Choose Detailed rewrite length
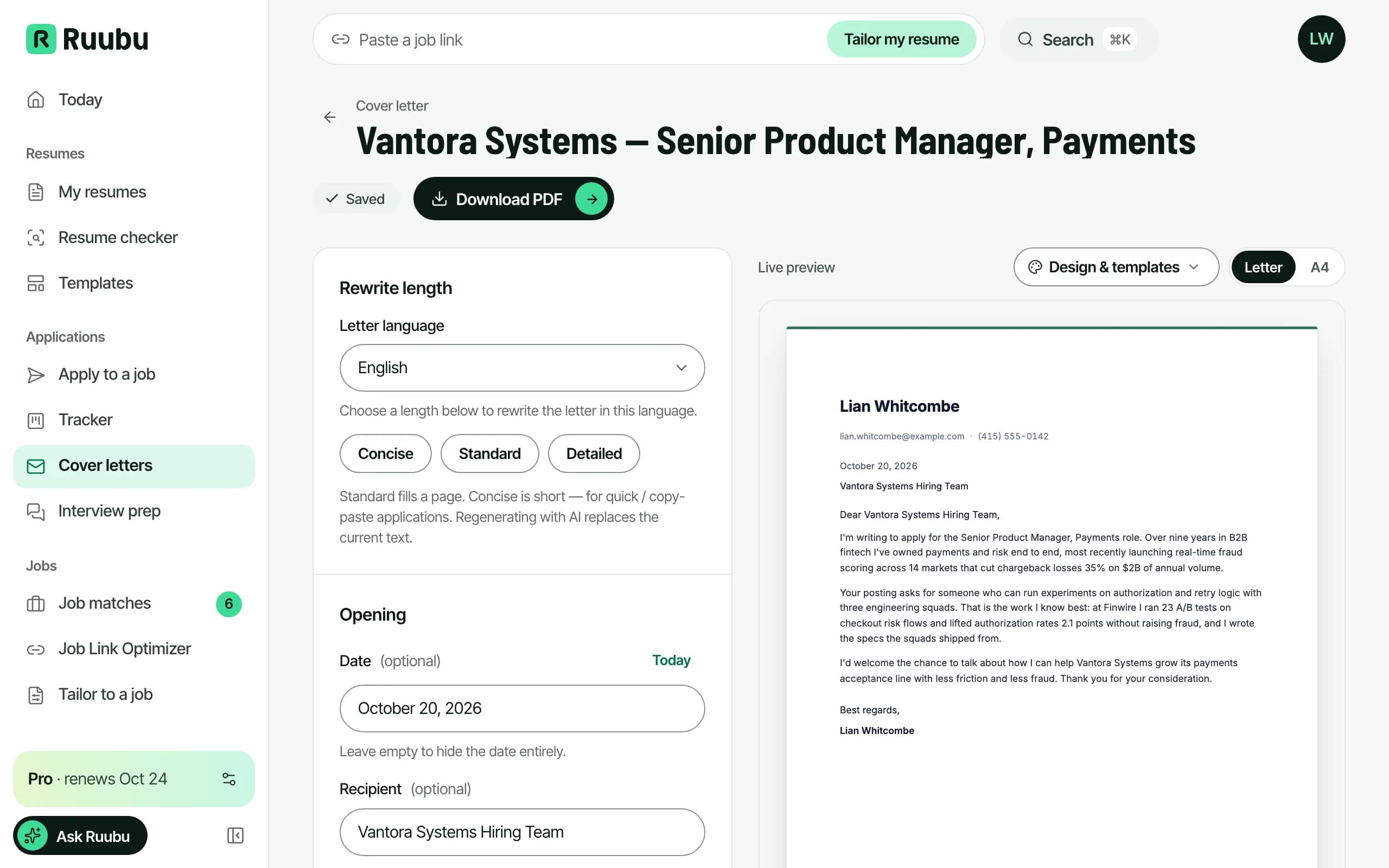Image resolution: width=1389 pixels, height=868 pixels. click(x=594, y=454)
